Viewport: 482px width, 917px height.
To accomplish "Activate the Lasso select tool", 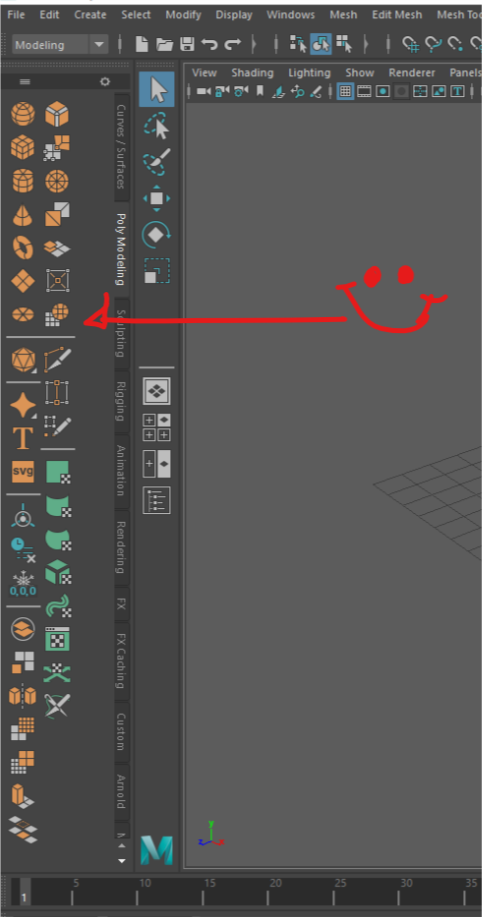I will (156, 126).
